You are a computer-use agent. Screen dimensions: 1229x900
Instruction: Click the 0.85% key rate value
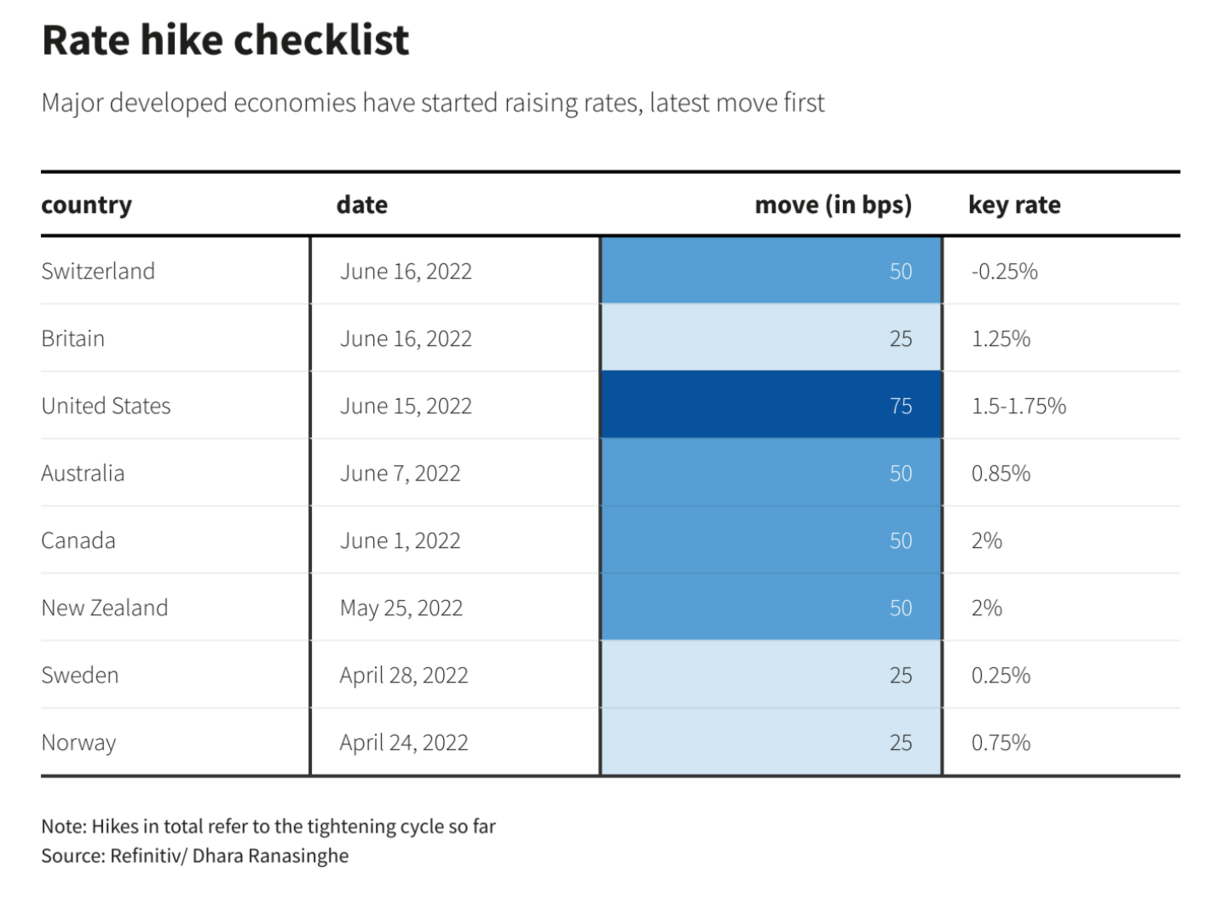pyautogui.click(x=1000, y=473)
